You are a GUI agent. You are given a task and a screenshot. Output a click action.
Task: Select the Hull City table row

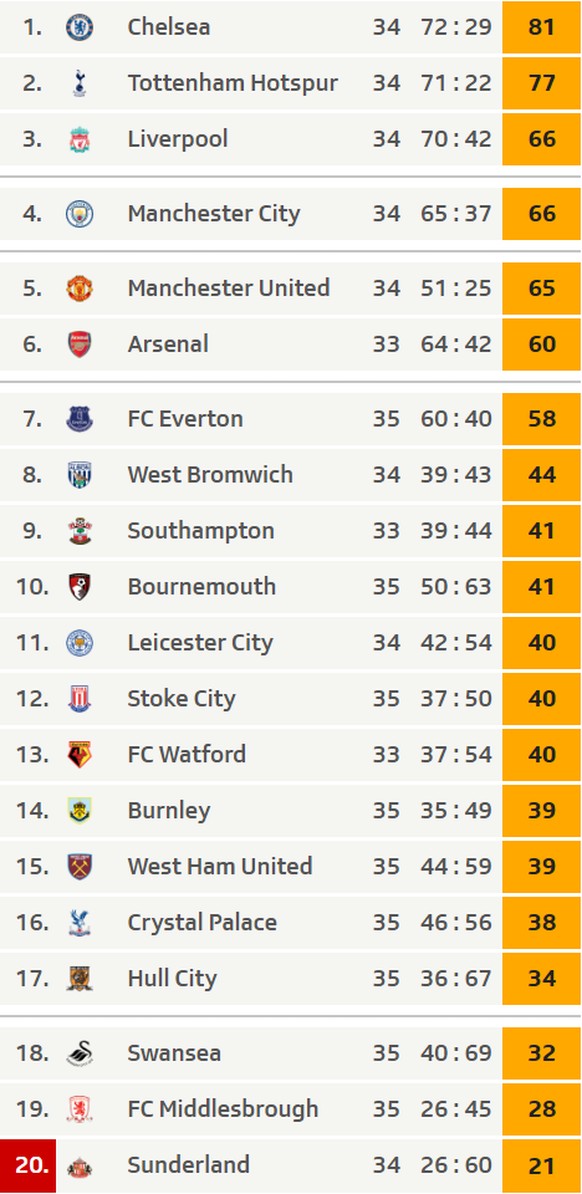pyautogui.click(x=290, y=979)
